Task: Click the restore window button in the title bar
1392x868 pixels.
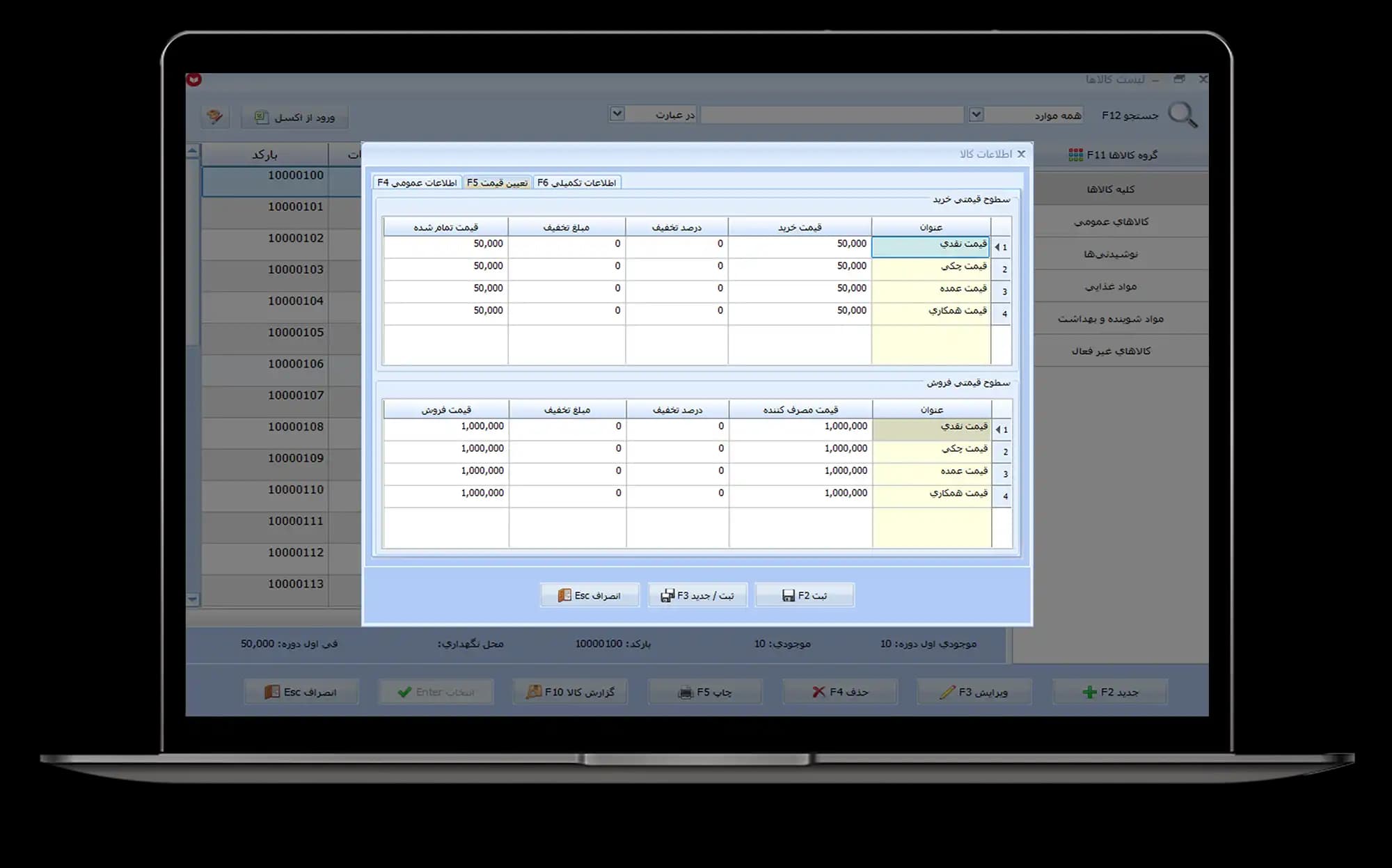Action: tap(1179, 79)
